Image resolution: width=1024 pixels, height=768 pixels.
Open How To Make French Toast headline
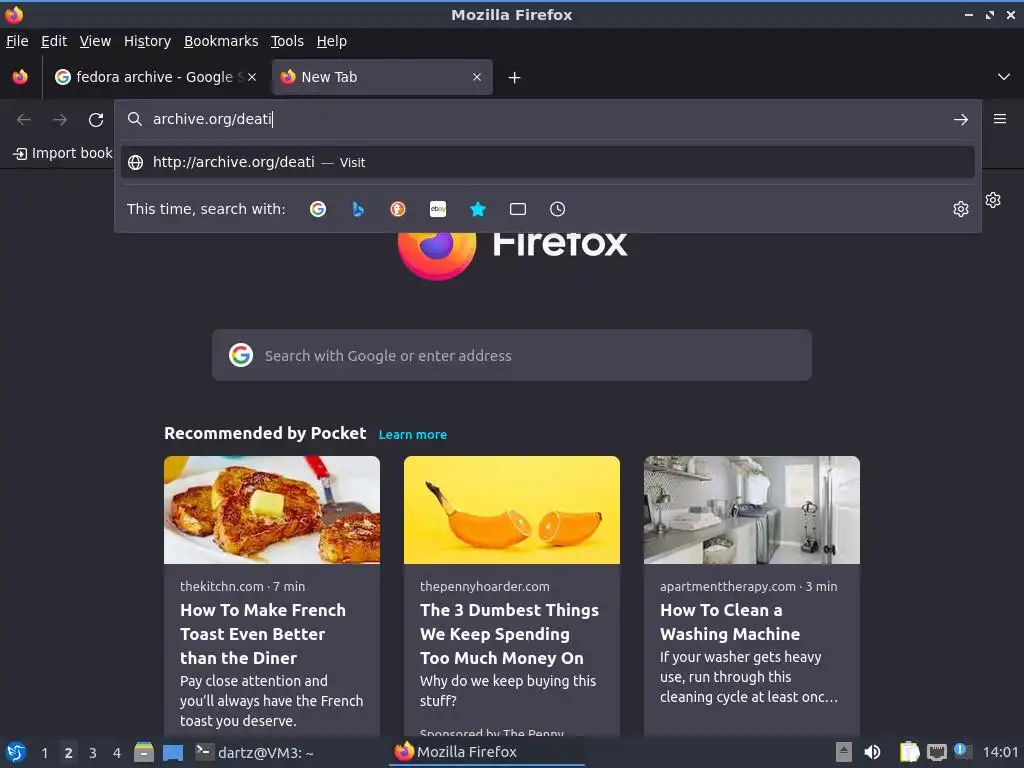pyautogui.click(x=263, y=633)
